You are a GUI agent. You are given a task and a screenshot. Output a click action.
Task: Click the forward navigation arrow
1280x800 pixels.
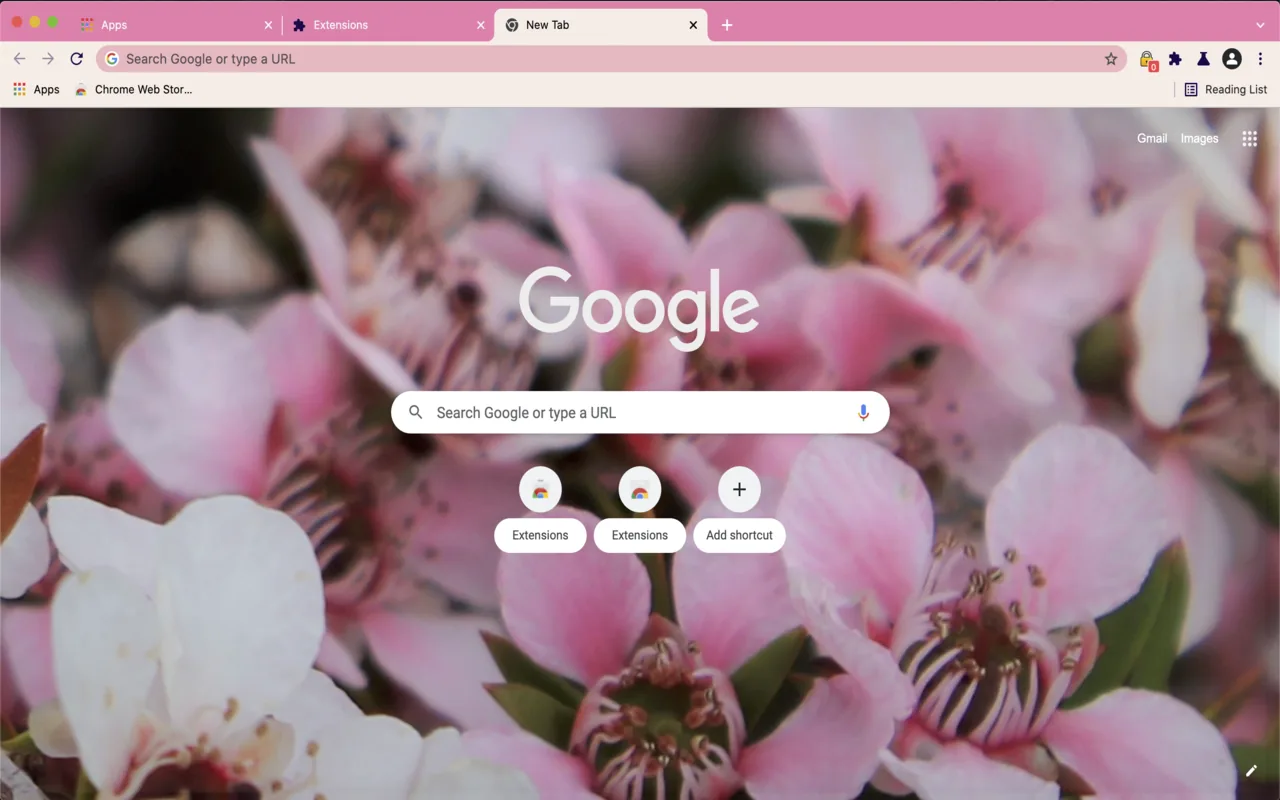(x=48, y=59)
